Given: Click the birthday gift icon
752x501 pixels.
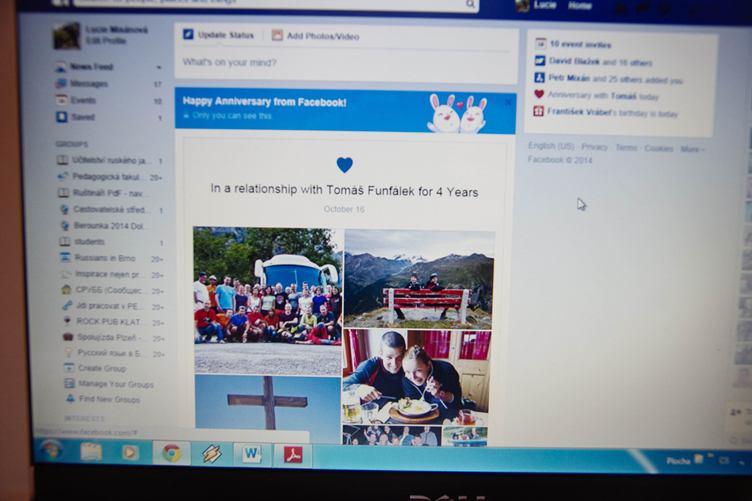Looking at the screenshot, I should (539, 111).
